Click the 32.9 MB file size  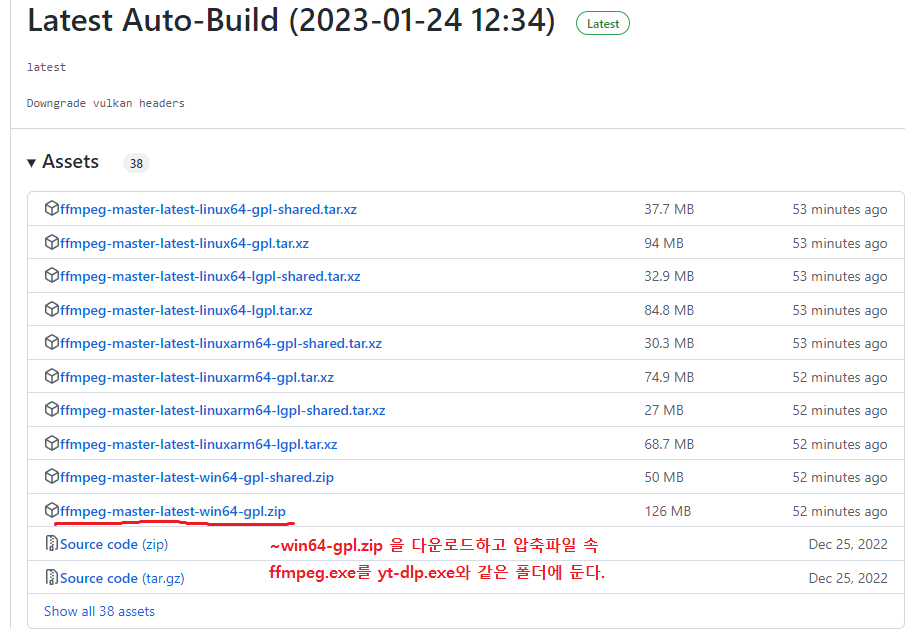[x=669, y=276]
